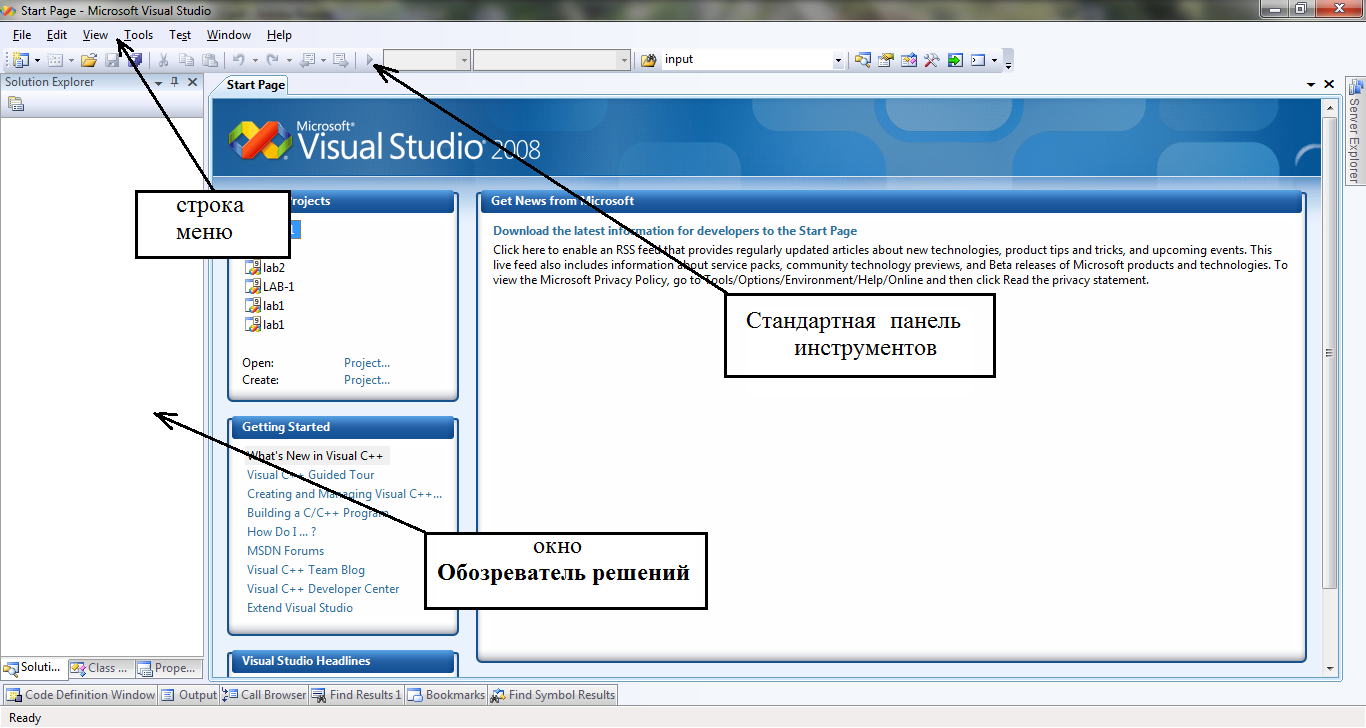Image resolution: width=1366 pixels, height=728 pixels.
Task: Select the Start Page document tab
Action: click(256, 85)
